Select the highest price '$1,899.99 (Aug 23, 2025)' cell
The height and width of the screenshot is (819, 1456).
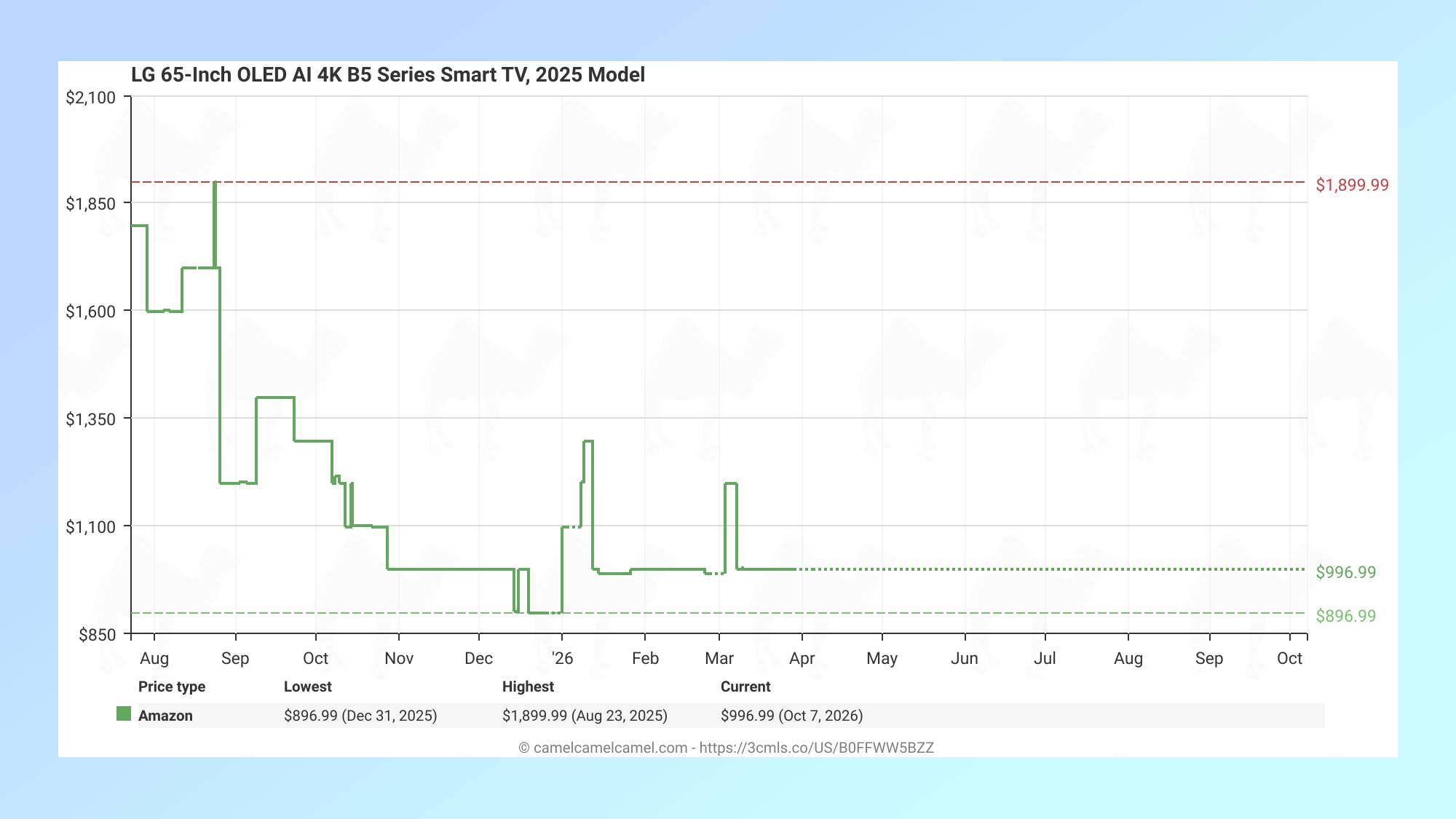click(x=585, y=716)
